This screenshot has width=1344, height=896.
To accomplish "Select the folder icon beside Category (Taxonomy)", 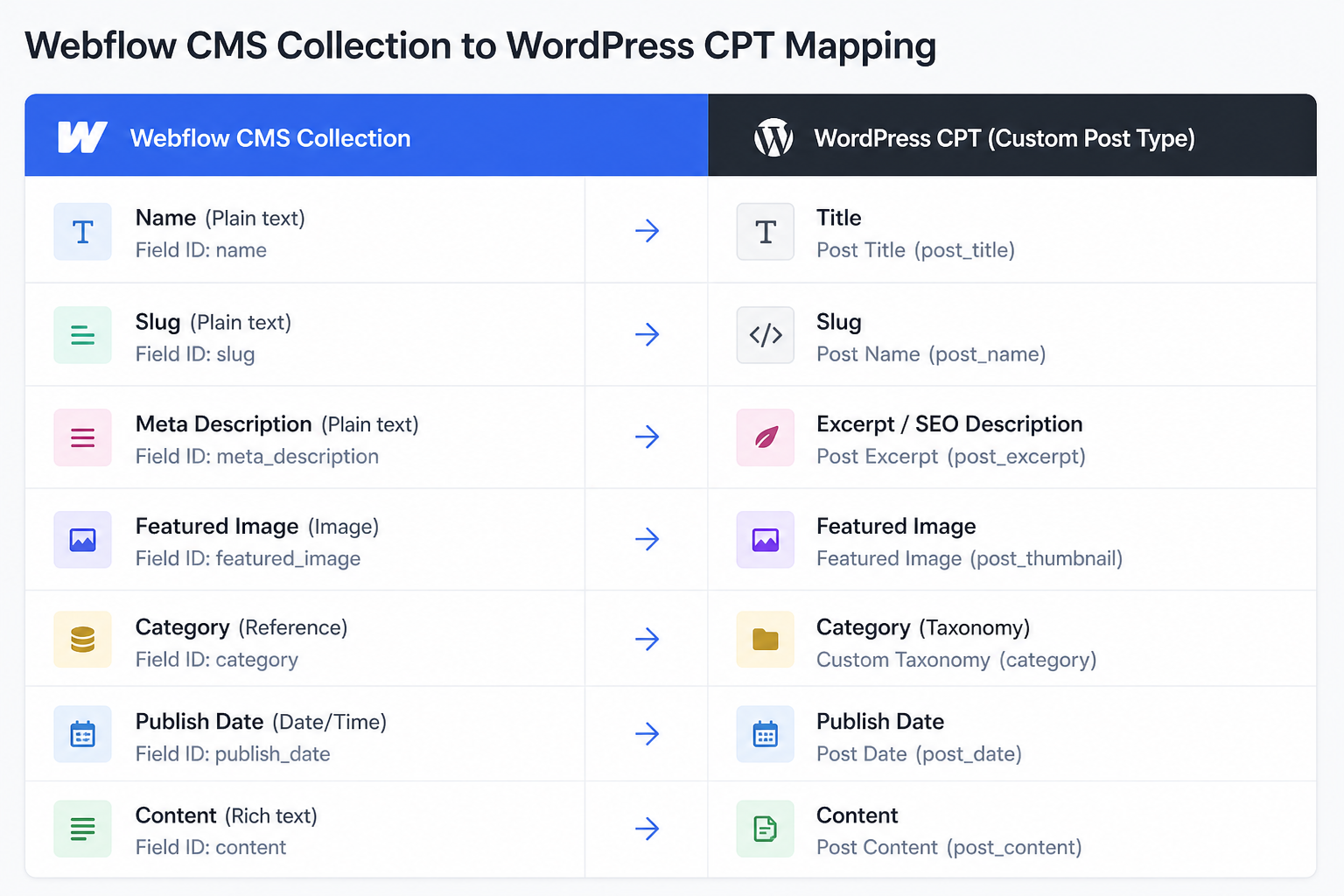I will coord(766,640).
